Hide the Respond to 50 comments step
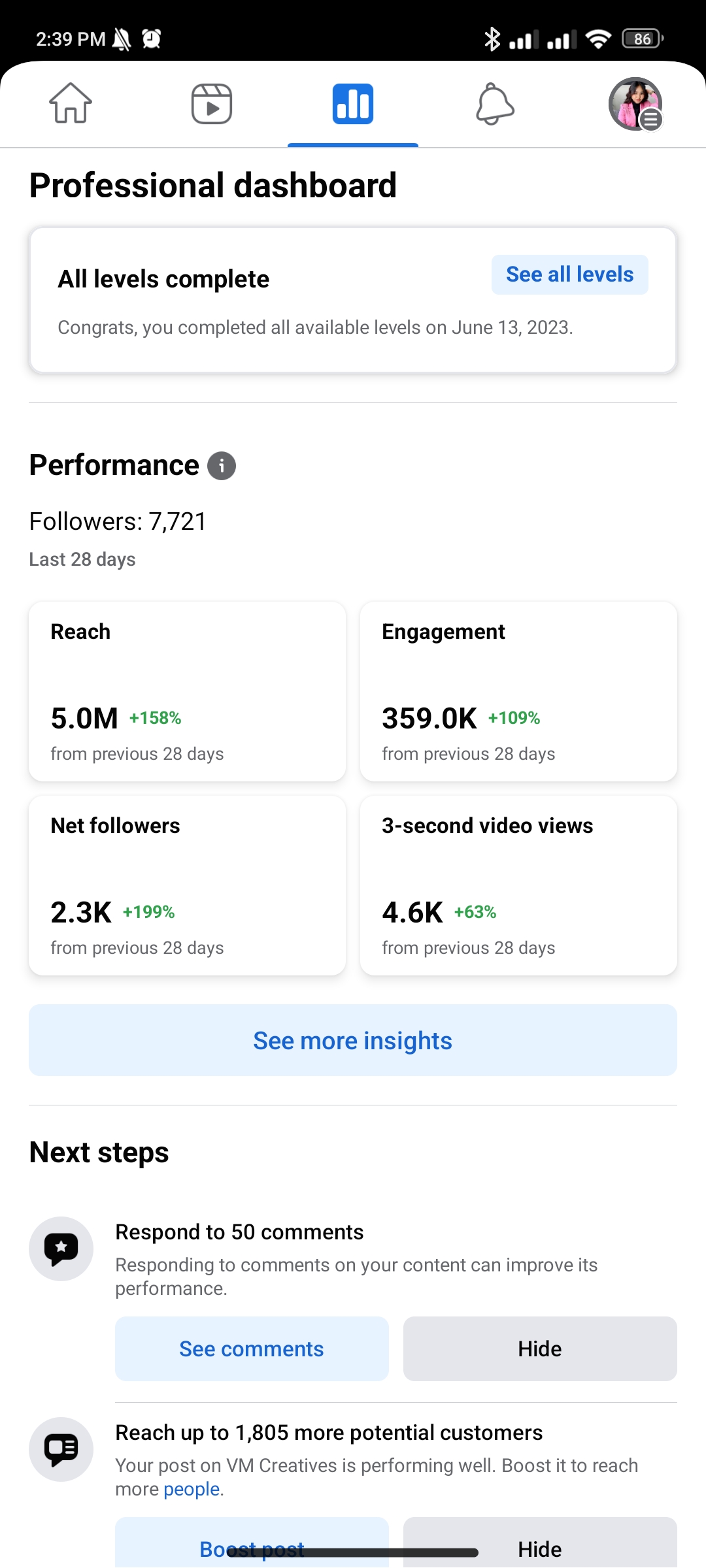The image size is (706, 1568). (540, 1348)
